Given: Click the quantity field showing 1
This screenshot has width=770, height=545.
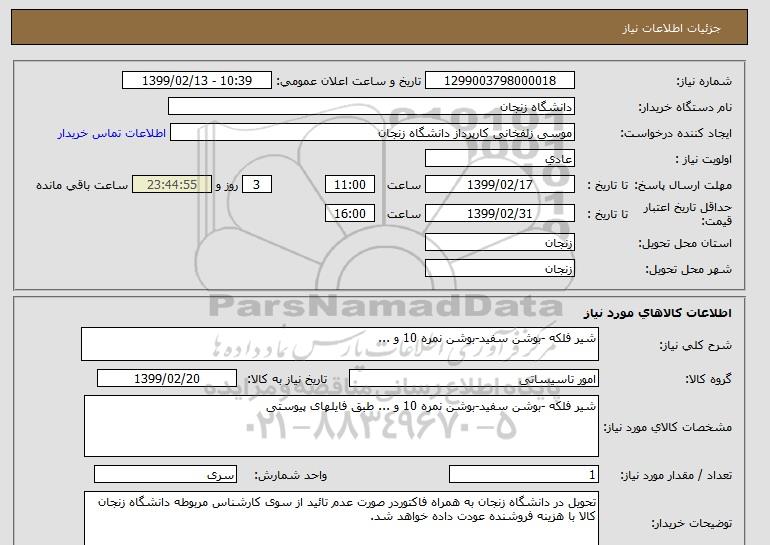Looking at the screenshot, I should (523, 474).
